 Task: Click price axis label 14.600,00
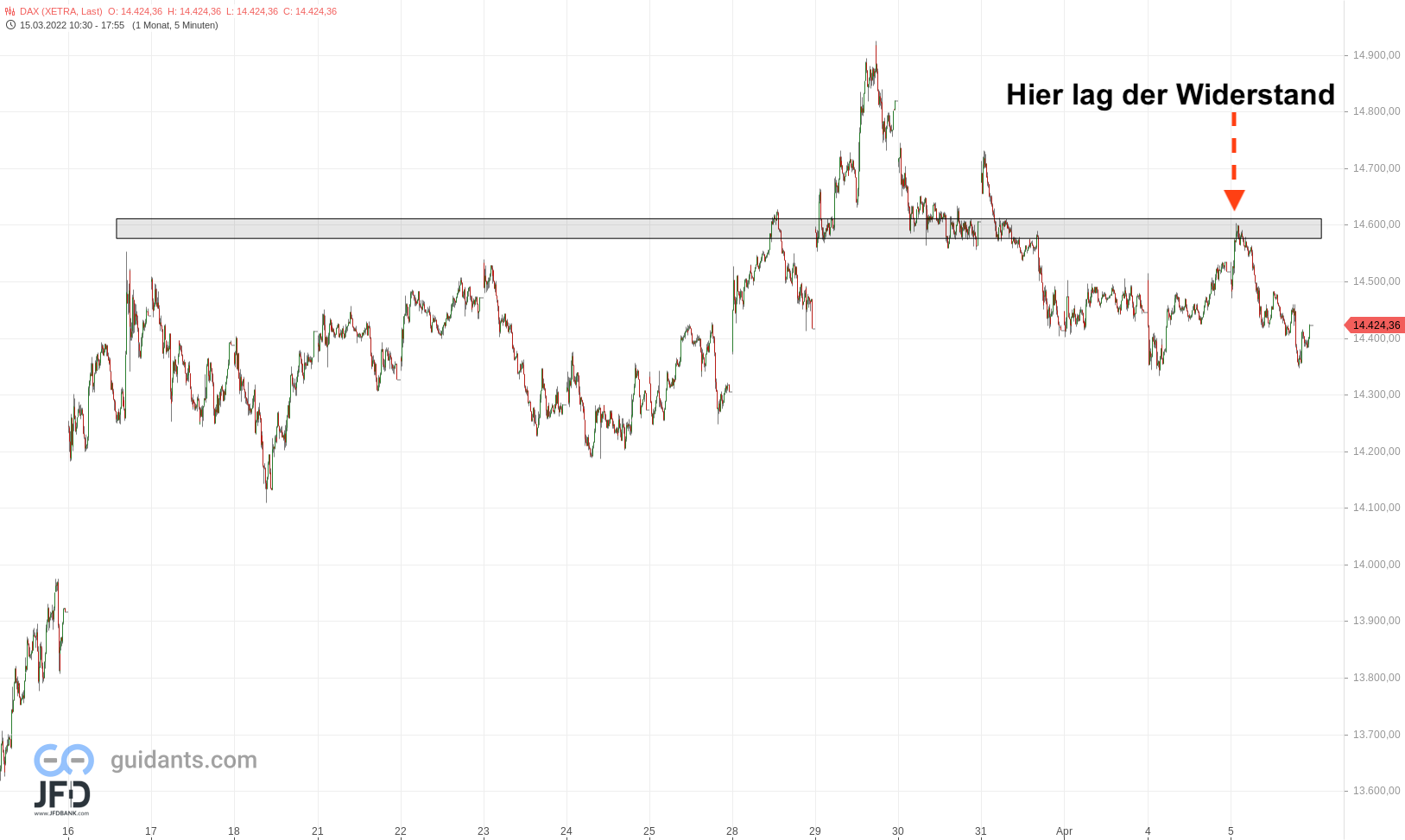[1377, 224]
